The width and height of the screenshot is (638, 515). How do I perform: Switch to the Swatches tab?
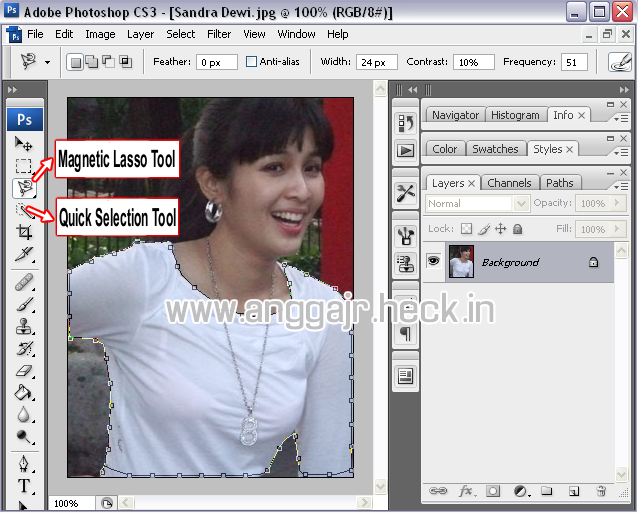495,149
